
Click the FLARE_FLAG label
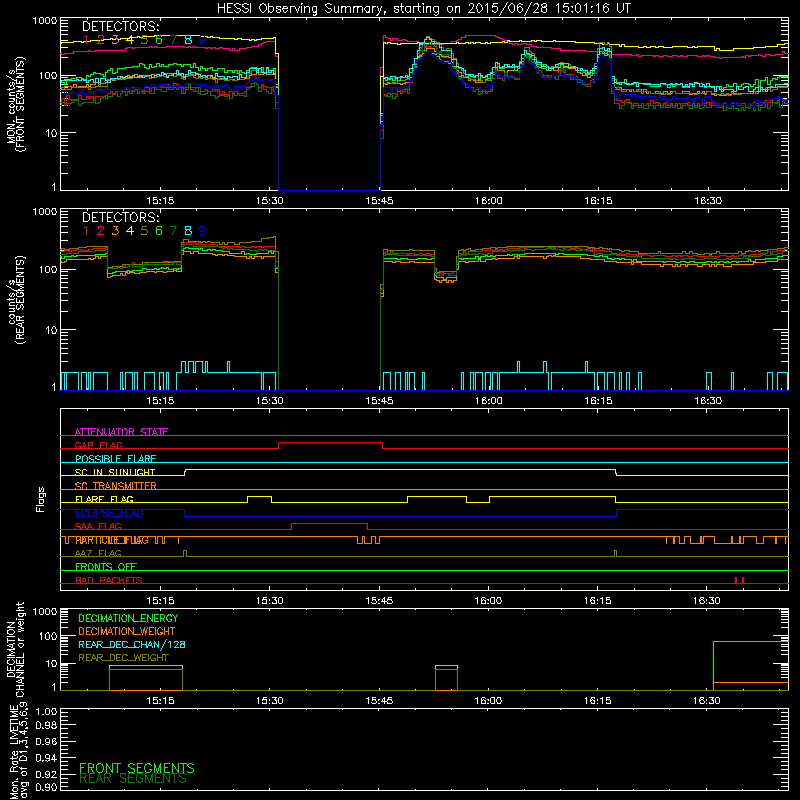point(104,499)
